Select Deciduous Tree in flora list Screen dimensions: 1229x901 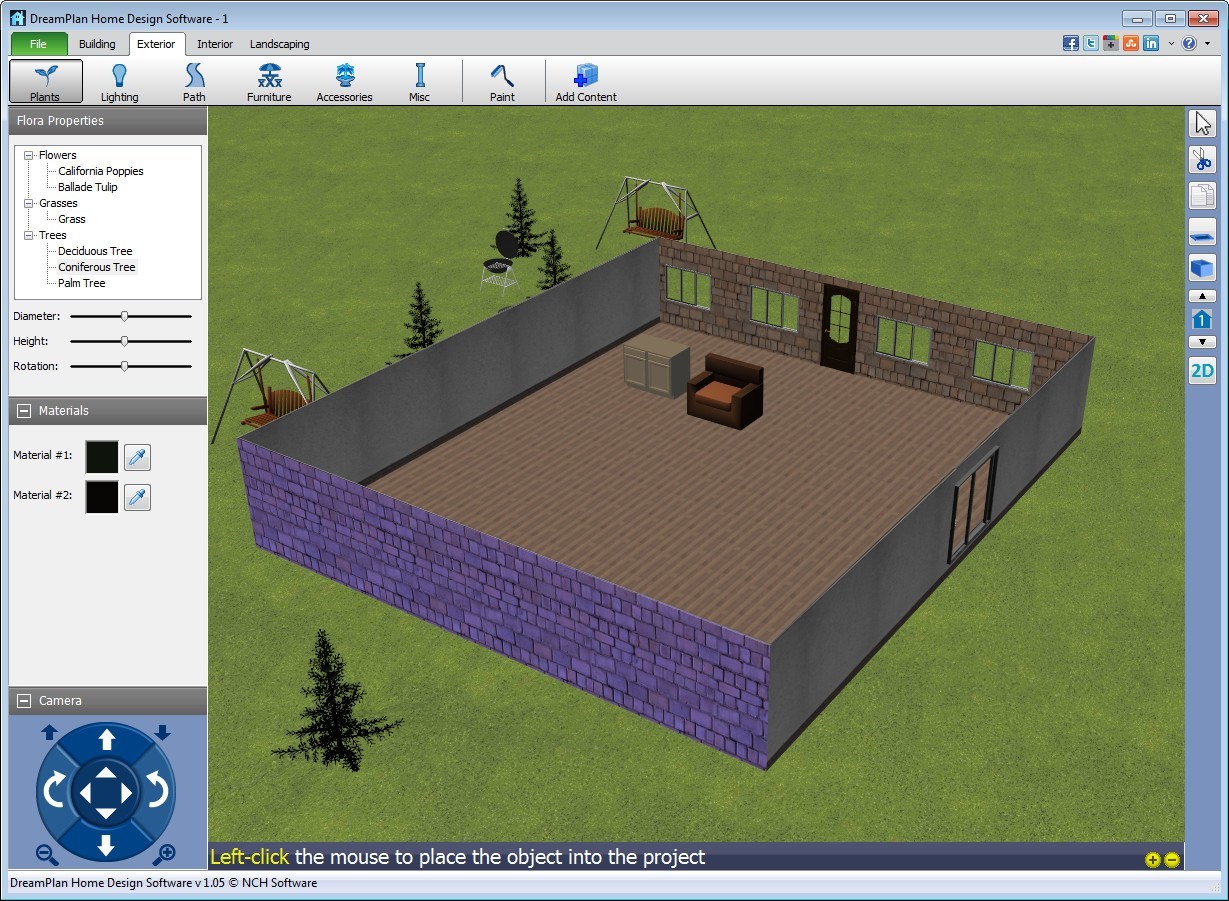tap(95, 251)
